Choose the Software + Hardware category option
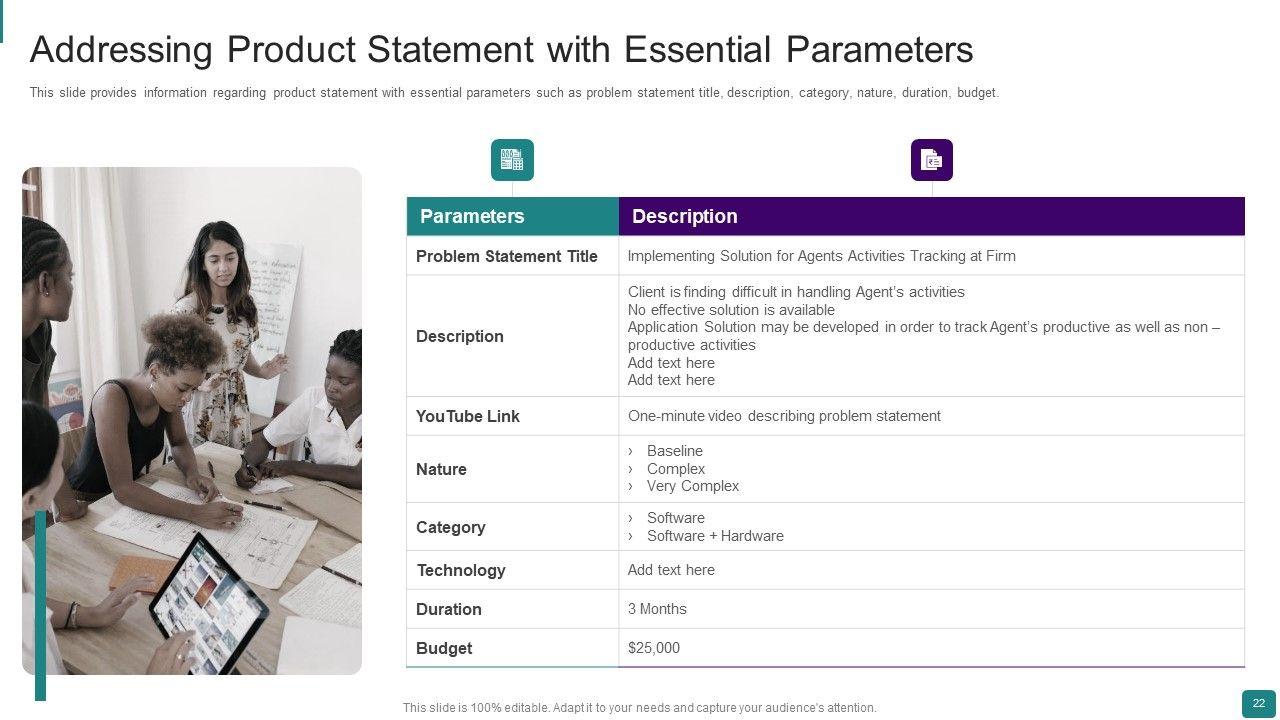 tap(715, 536)
